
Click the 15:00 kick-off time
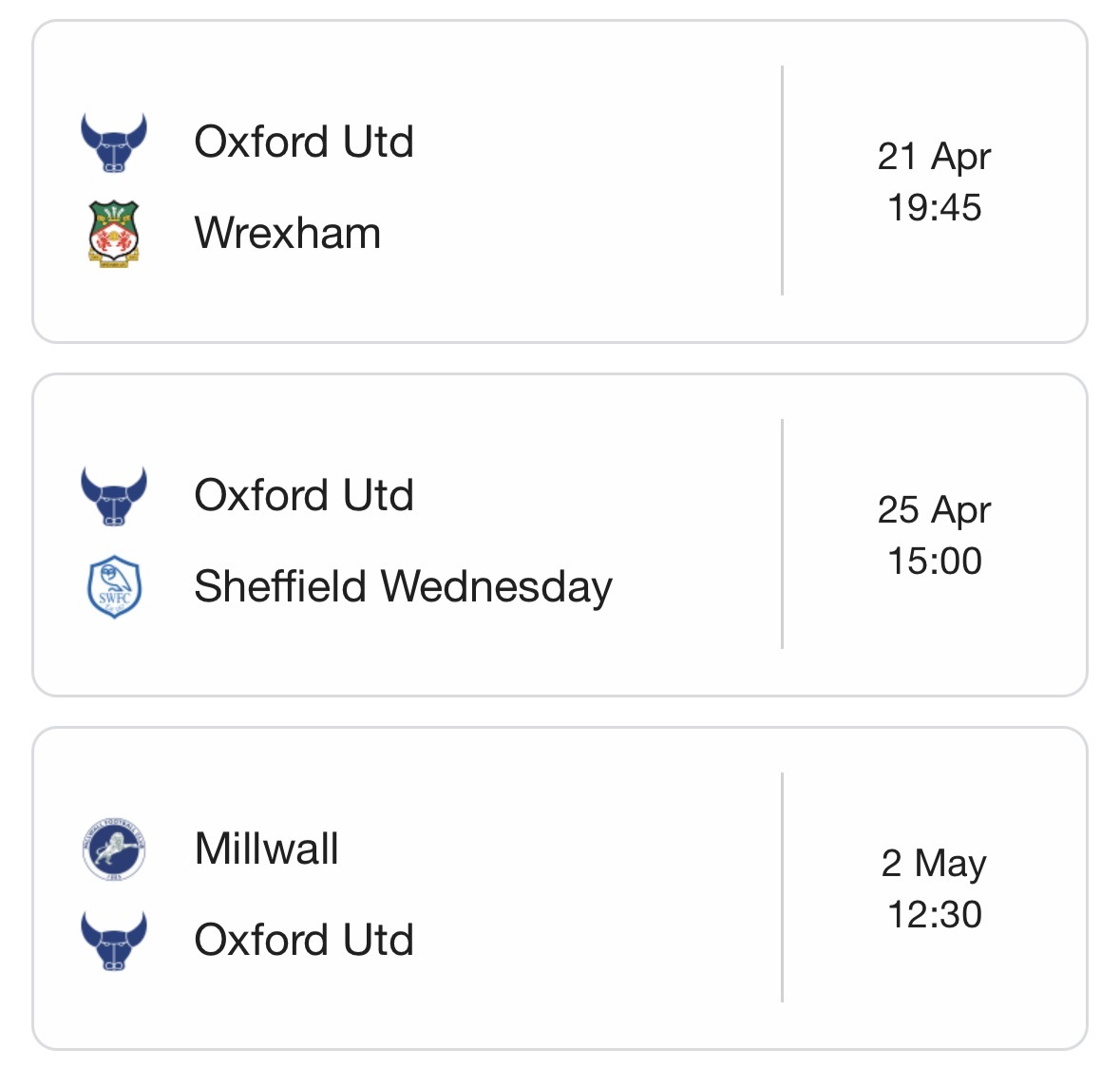point(934,561)
